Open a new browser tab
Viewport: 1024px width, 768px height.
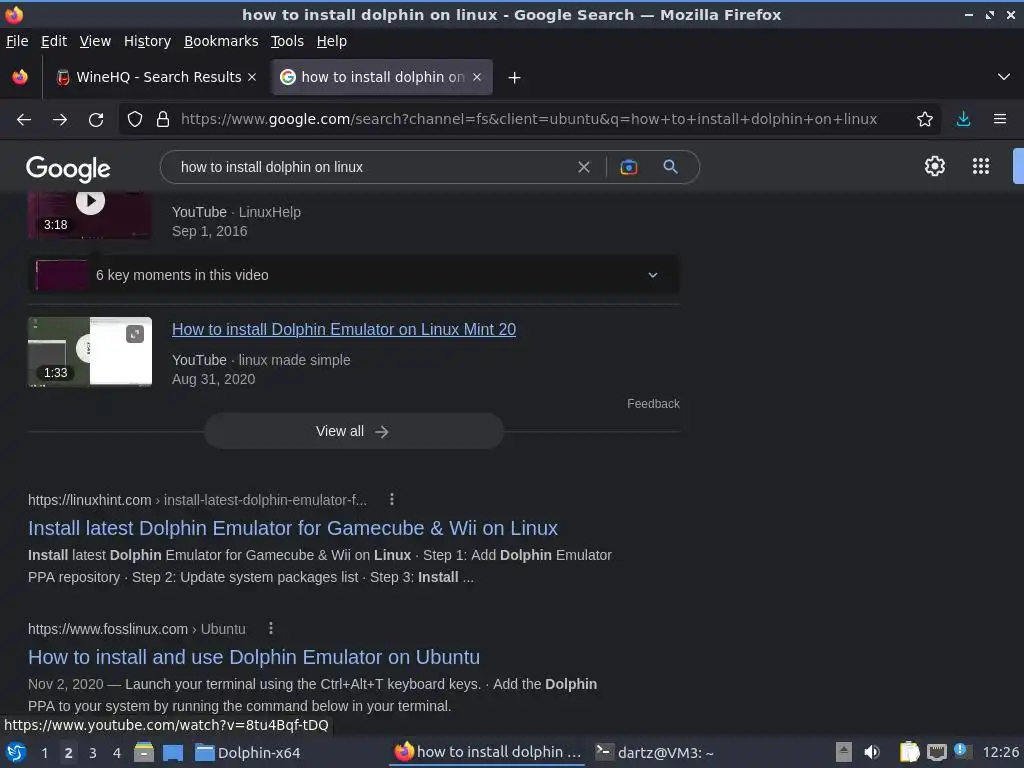[x=515, y=78]
